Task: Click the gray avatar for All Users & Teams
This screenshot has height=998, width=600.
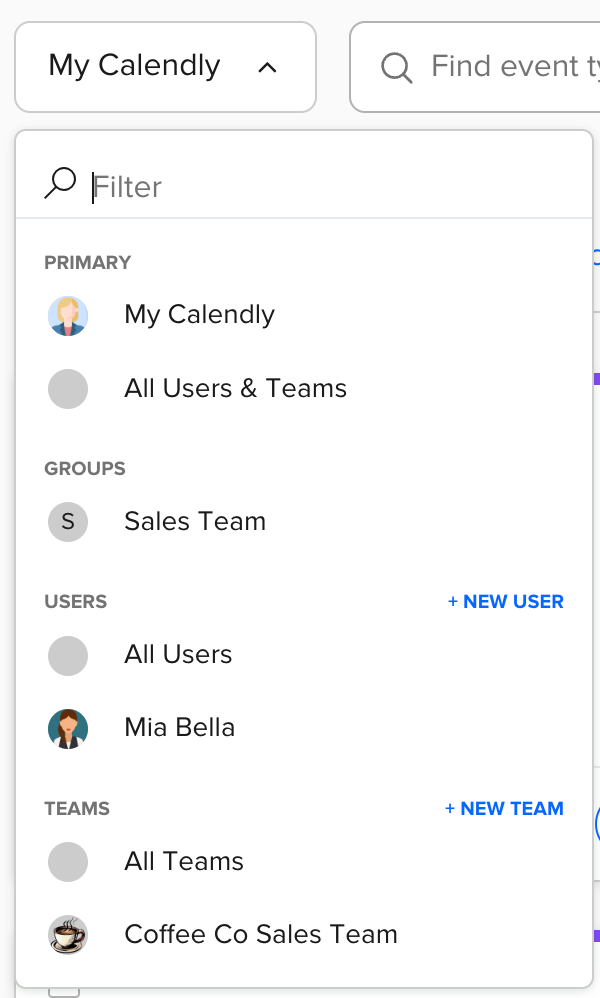Action: click(68, 388)
